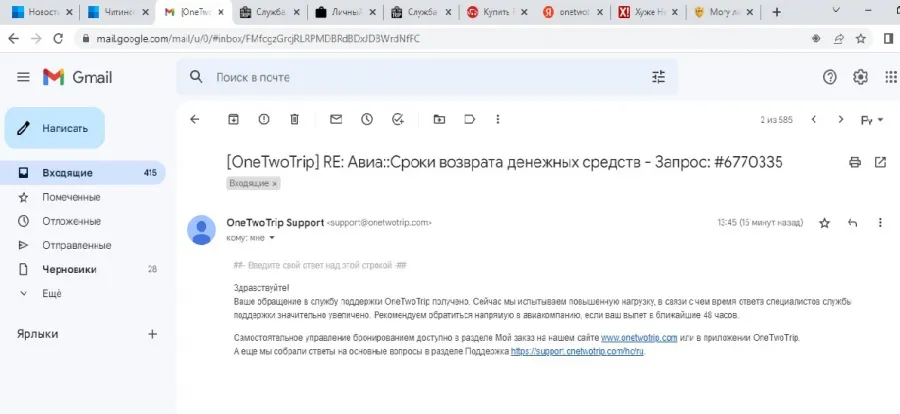
Task: Open a new browser tab
Action: (777, 12)
